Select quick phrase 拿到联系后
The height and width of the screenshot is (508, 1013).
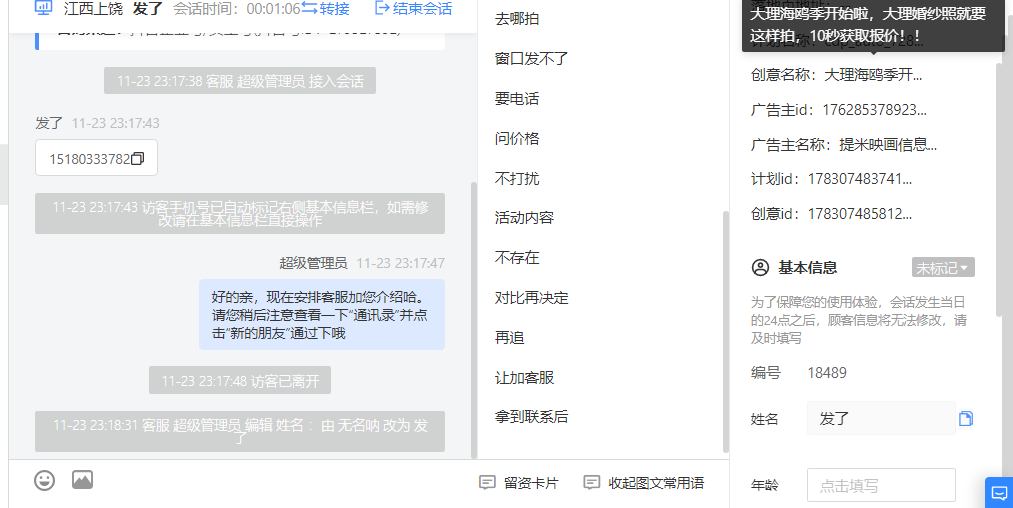tap(532, 417)
